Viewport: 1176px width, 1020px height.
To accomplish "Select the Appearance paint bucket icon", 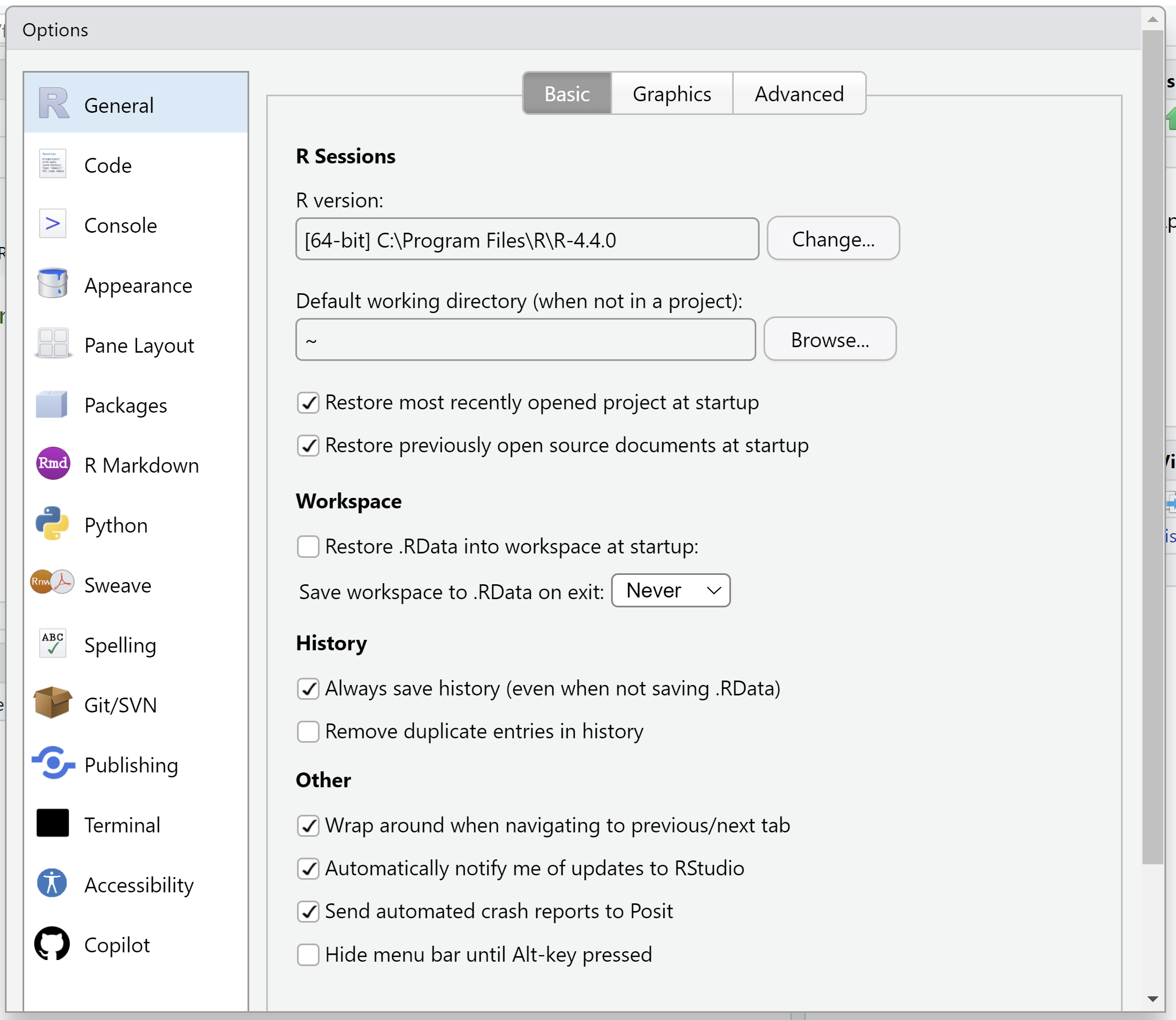I will coord(52,284).
